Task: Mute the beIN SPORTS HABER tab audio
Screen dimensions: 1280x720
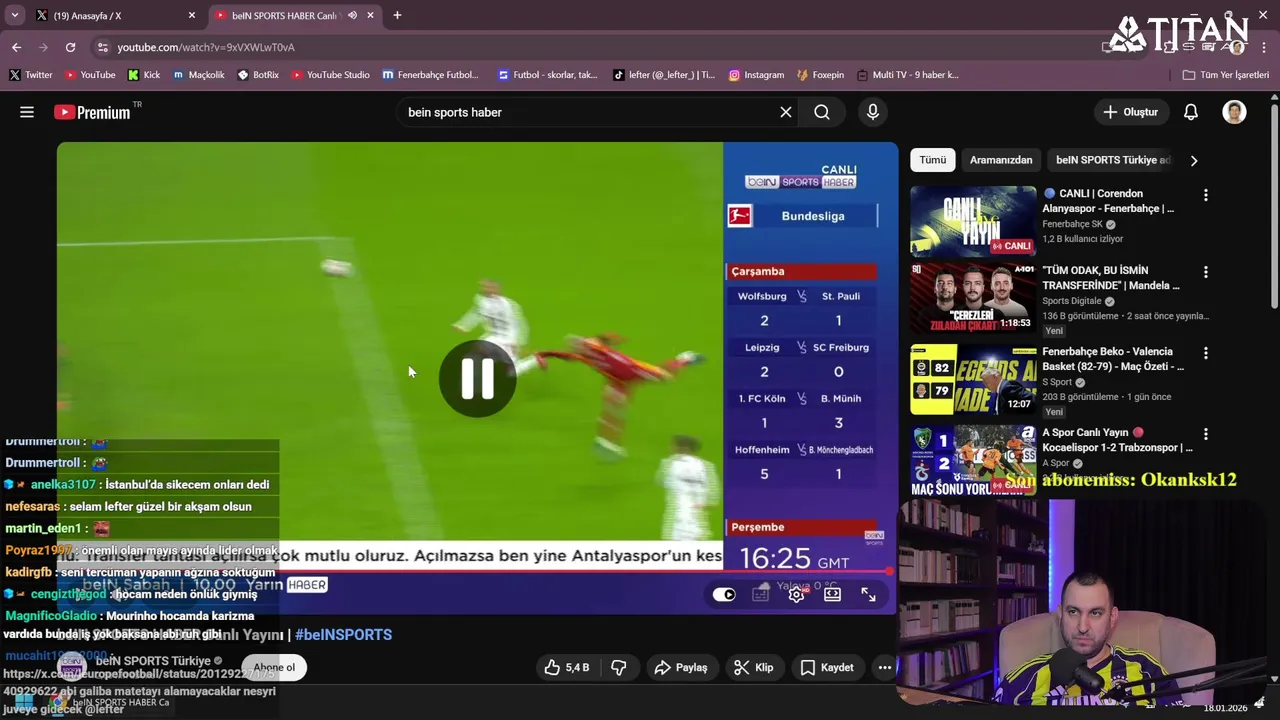Action: click(352, 15)
